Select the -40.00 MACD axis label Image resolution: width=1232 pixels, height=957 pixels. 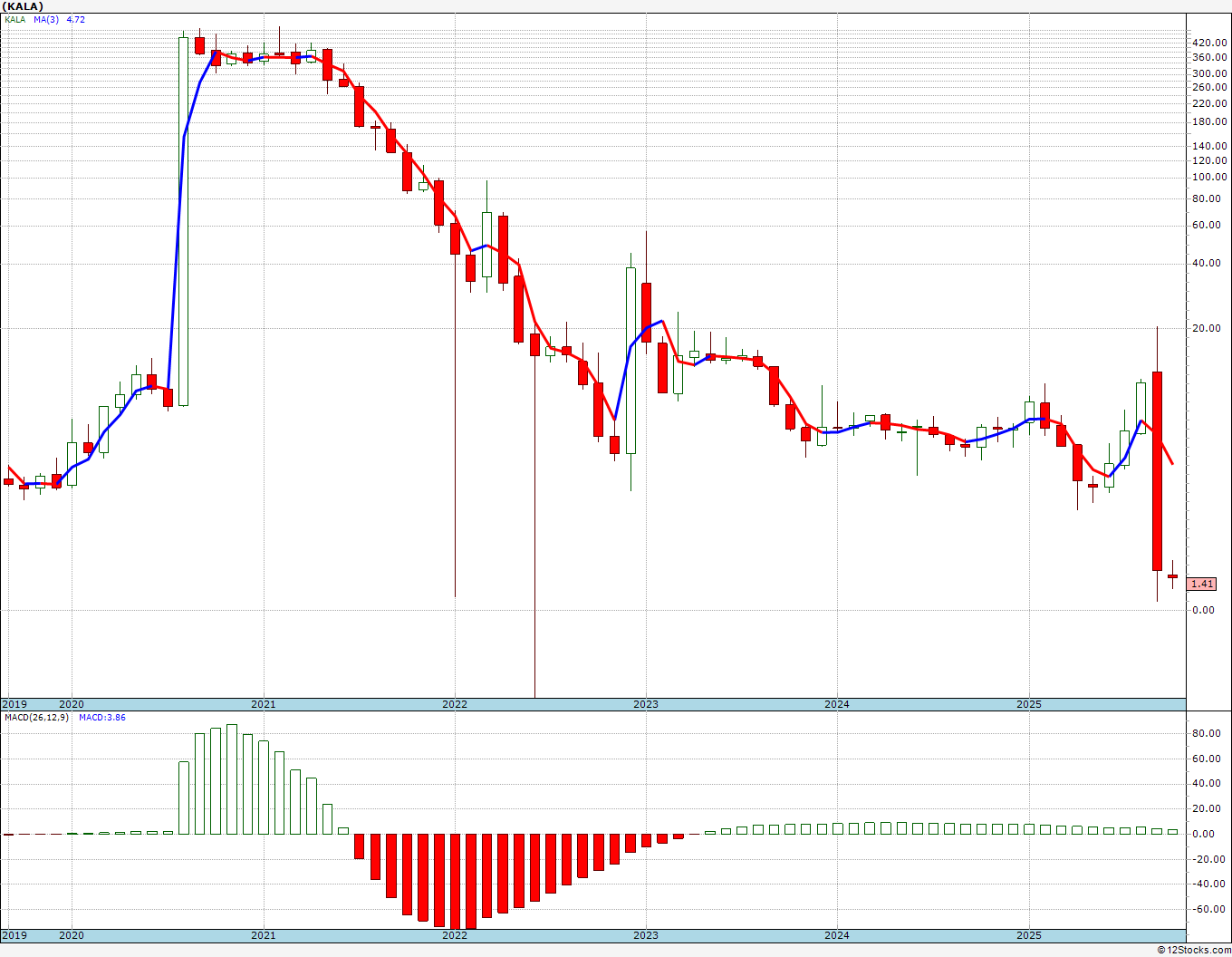click(x=1208, y=884)
